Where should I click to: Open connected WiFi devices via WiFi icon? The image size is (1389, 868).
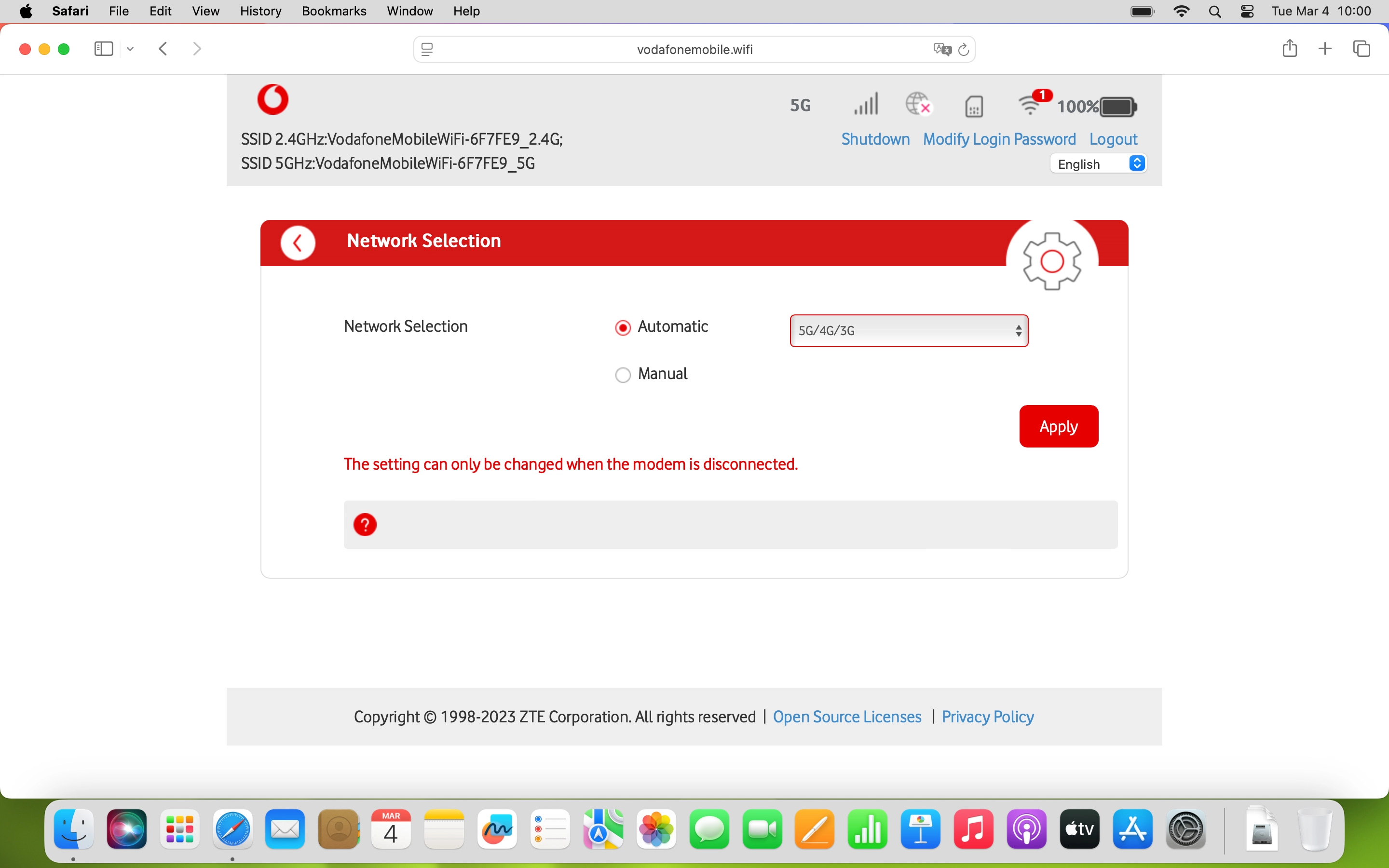(x=1030, y=106)
